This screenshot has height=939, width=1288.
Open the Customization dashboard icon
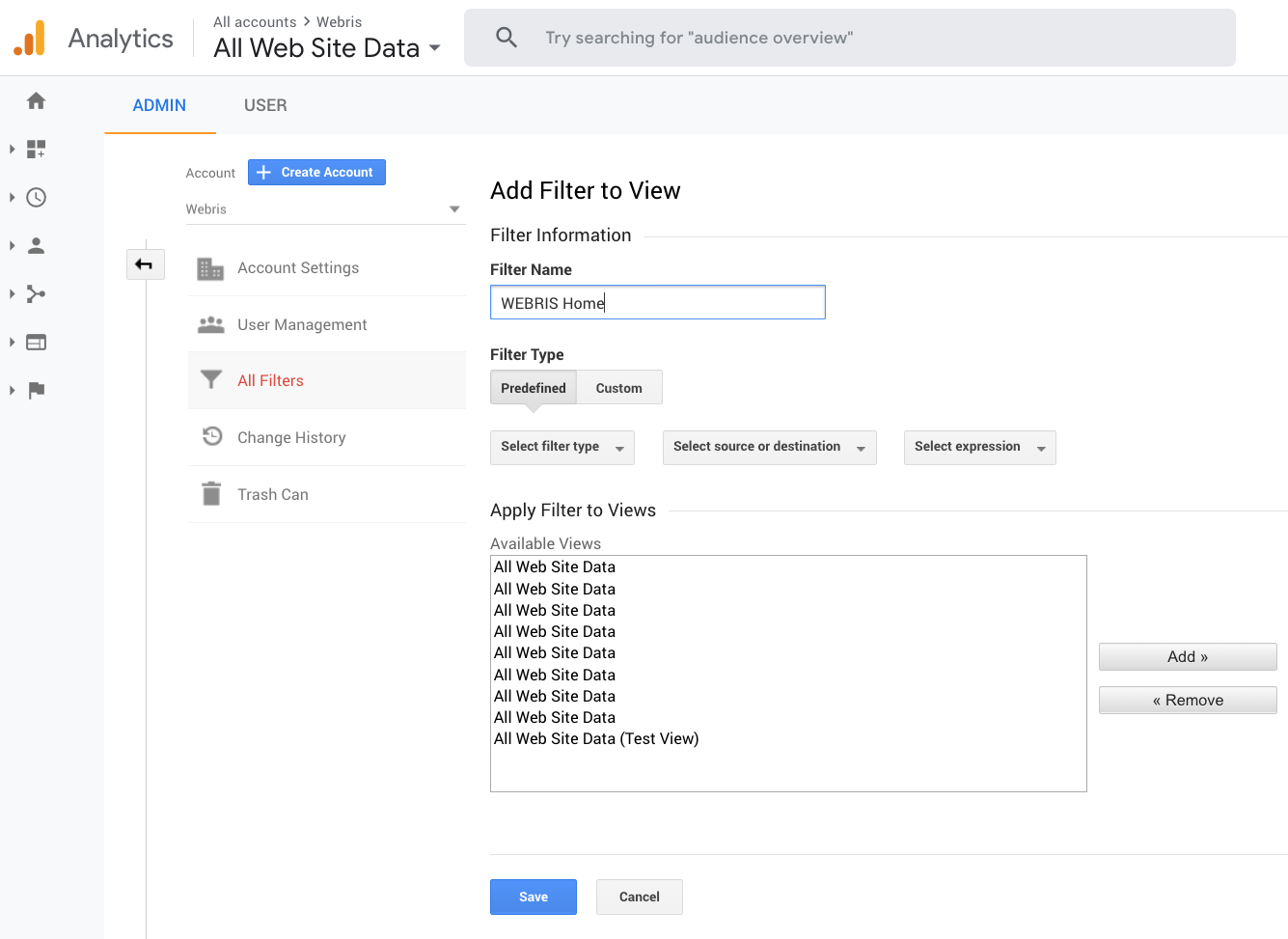click(37, 149)
